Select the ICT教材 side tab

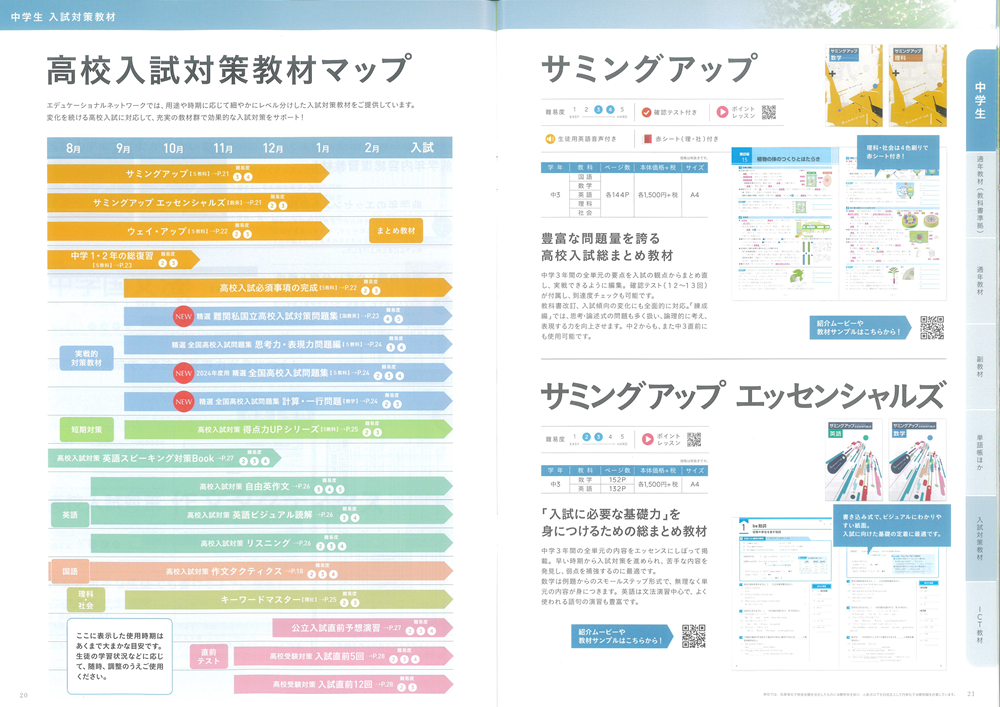(980, 623)
